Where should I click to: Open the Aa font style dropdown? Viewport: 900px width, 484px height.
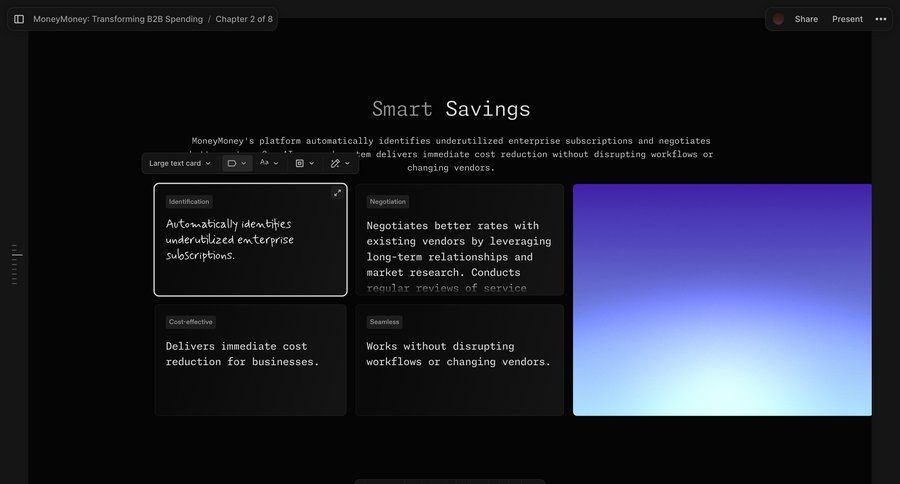(x=269, y=163)
